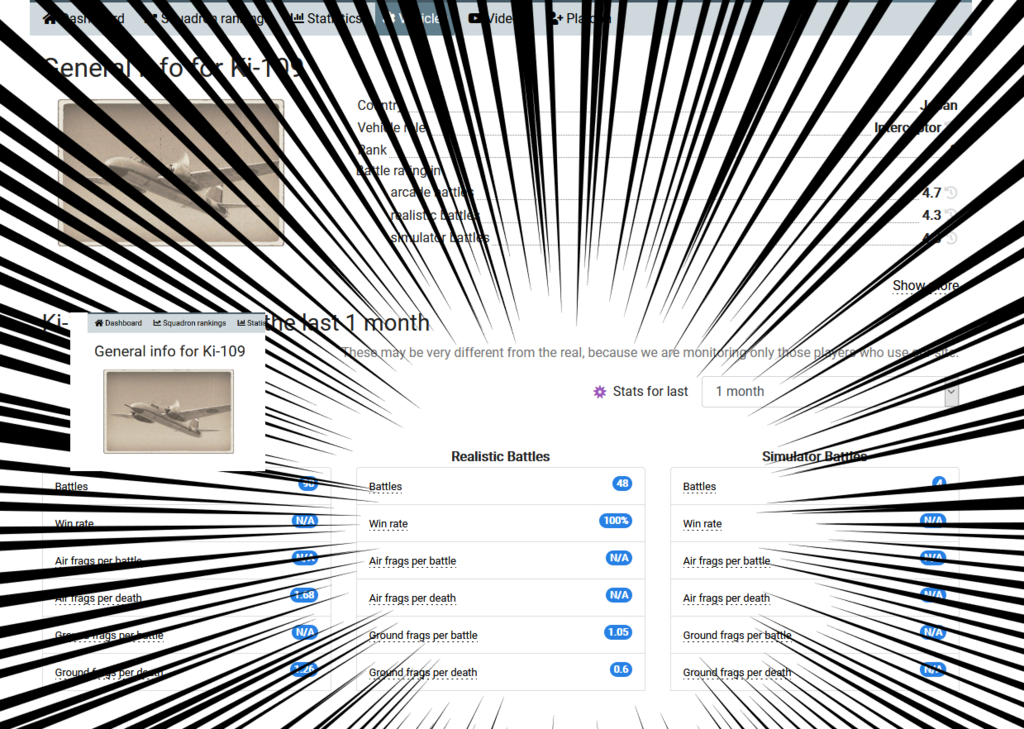The height and width of the screenshot is (729, 1024).
Task: Click 'Battles' label under Realistic Battles
Action: (385, 487)
